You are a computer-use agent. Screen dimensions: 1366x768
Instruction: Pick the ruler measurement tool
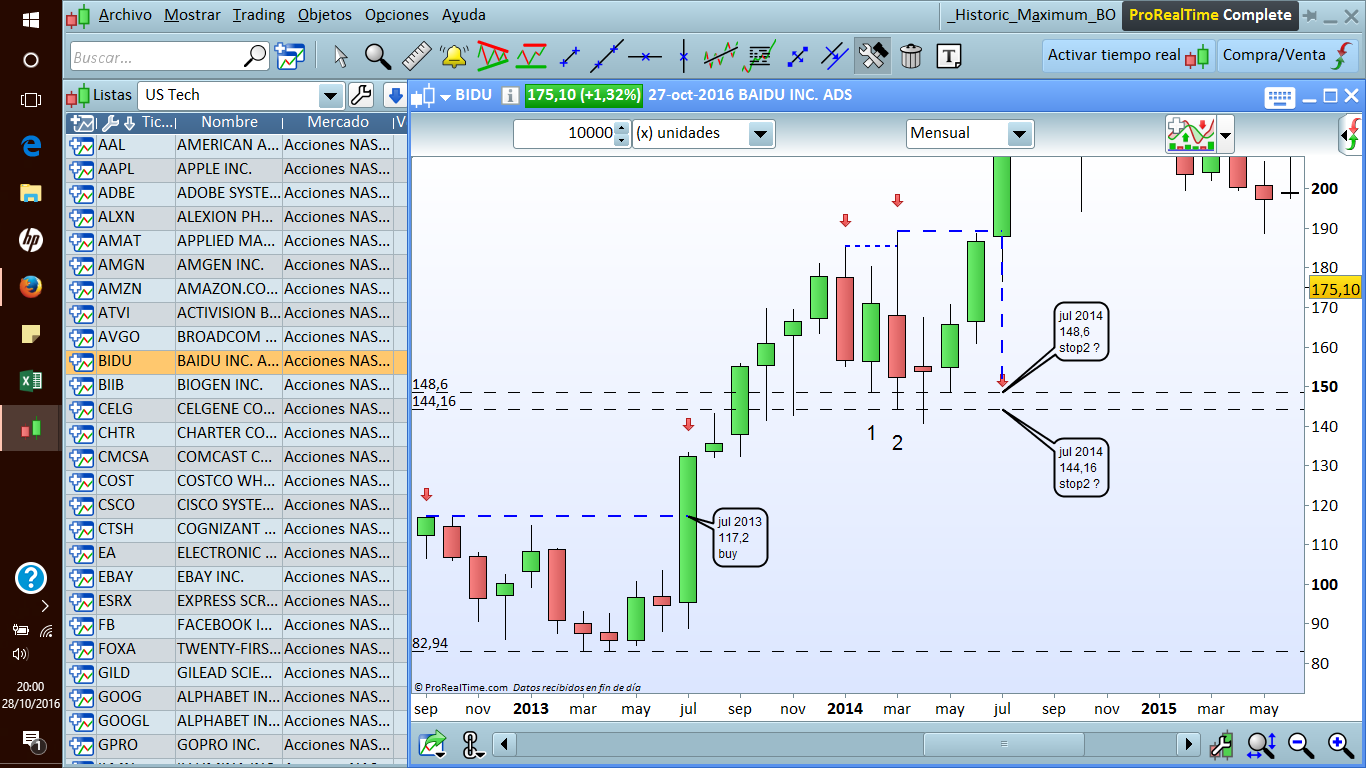click(416, 56)
